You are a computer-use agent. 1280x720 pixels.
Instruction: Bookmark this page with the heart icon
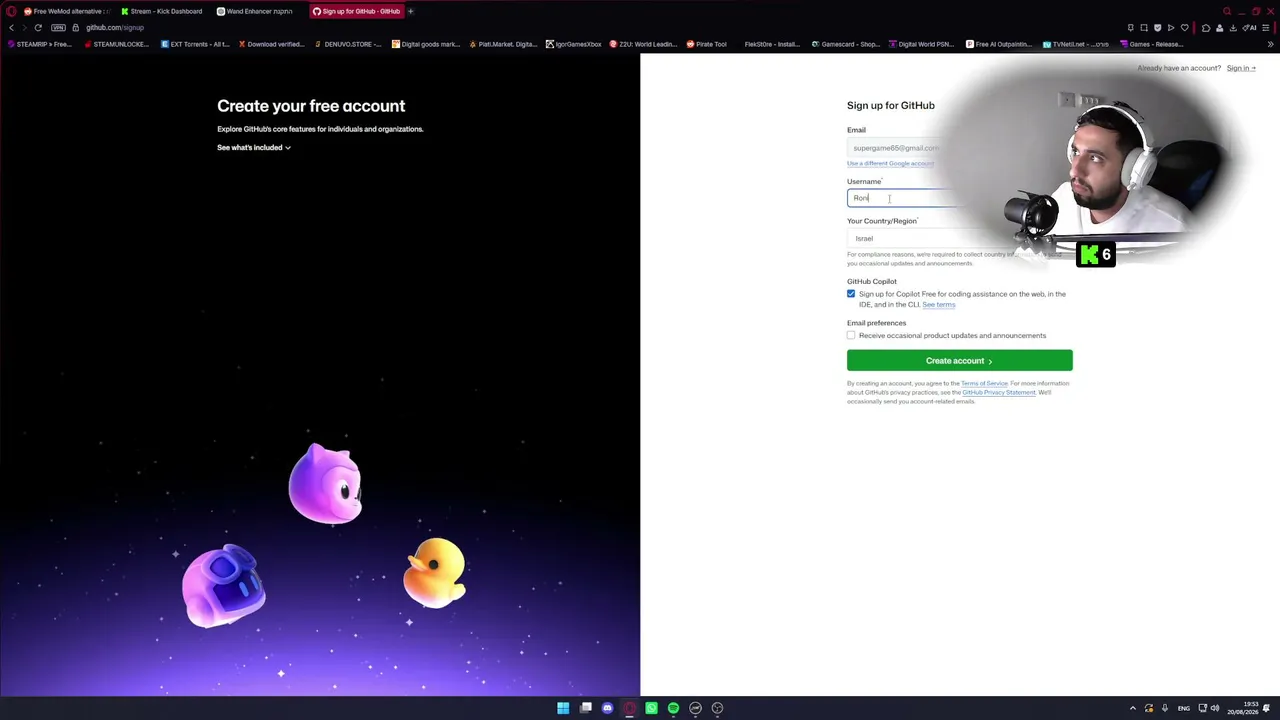click(x=1184, y=27)
